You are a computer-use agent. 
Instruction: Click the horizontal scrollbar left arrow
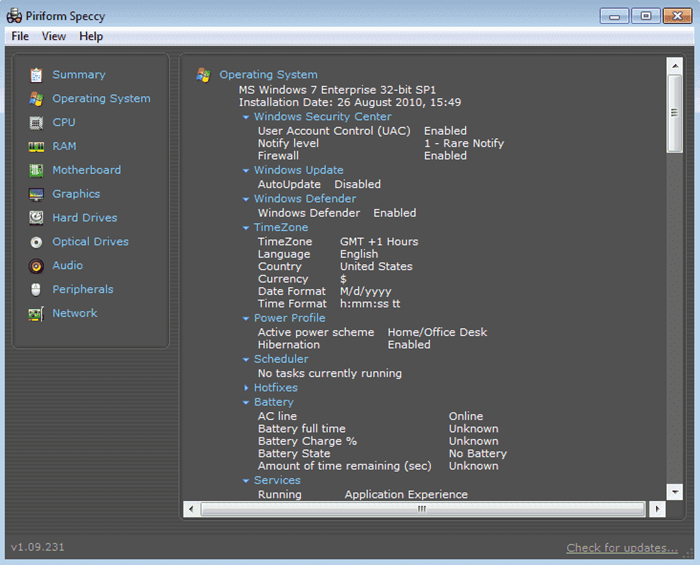click(x=191, y=509)
